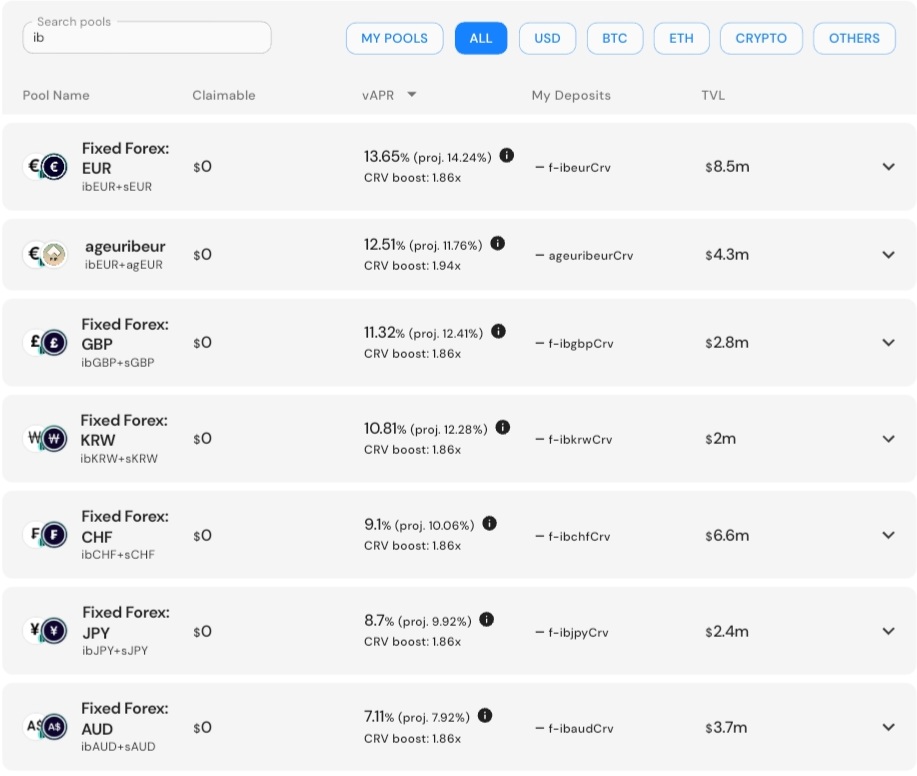
Task: Expand the Fixed Forex: AUD pool row
Action: pyautogui.click(x=888, y=727)
